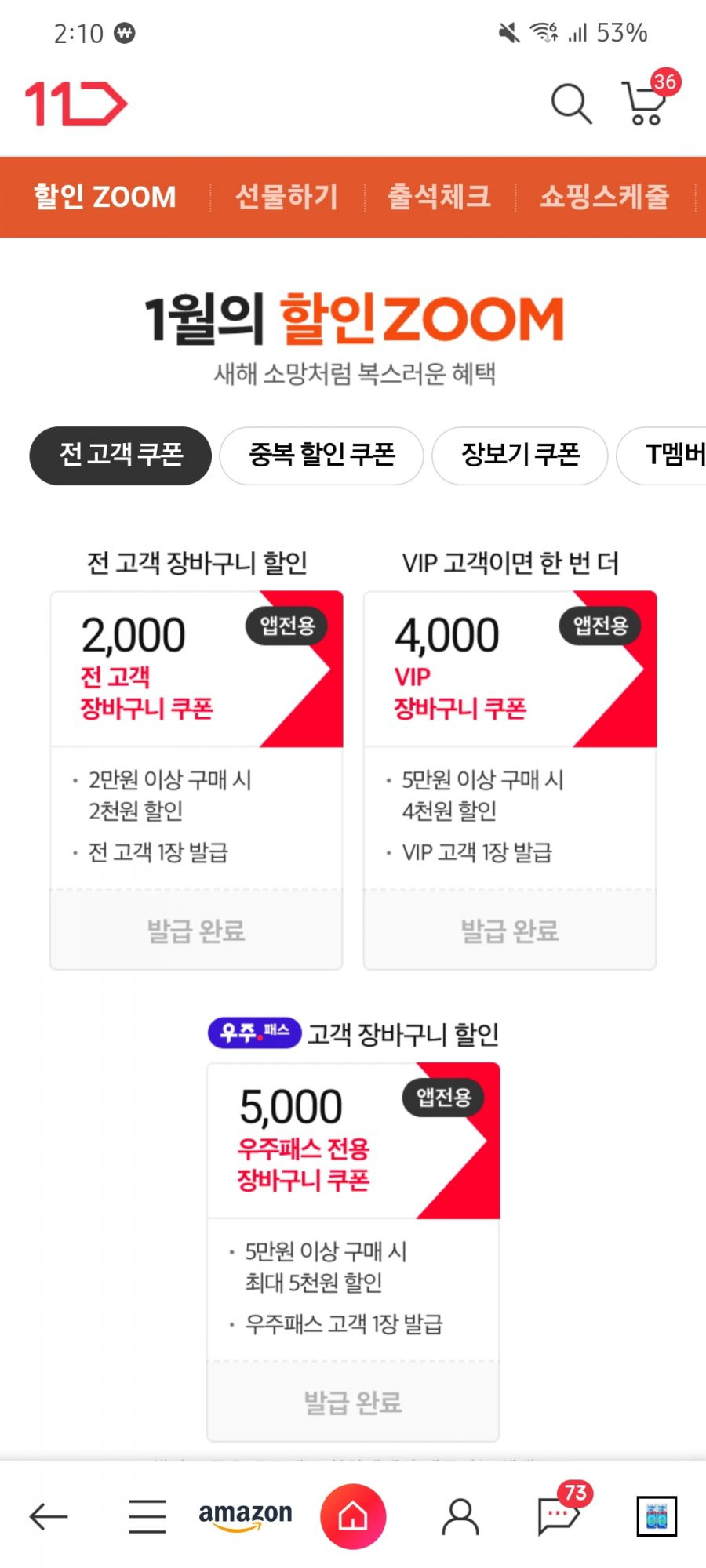
Task: Tap the 5,000 우주패스 전용 coupon card
Action: point(353,1141)
